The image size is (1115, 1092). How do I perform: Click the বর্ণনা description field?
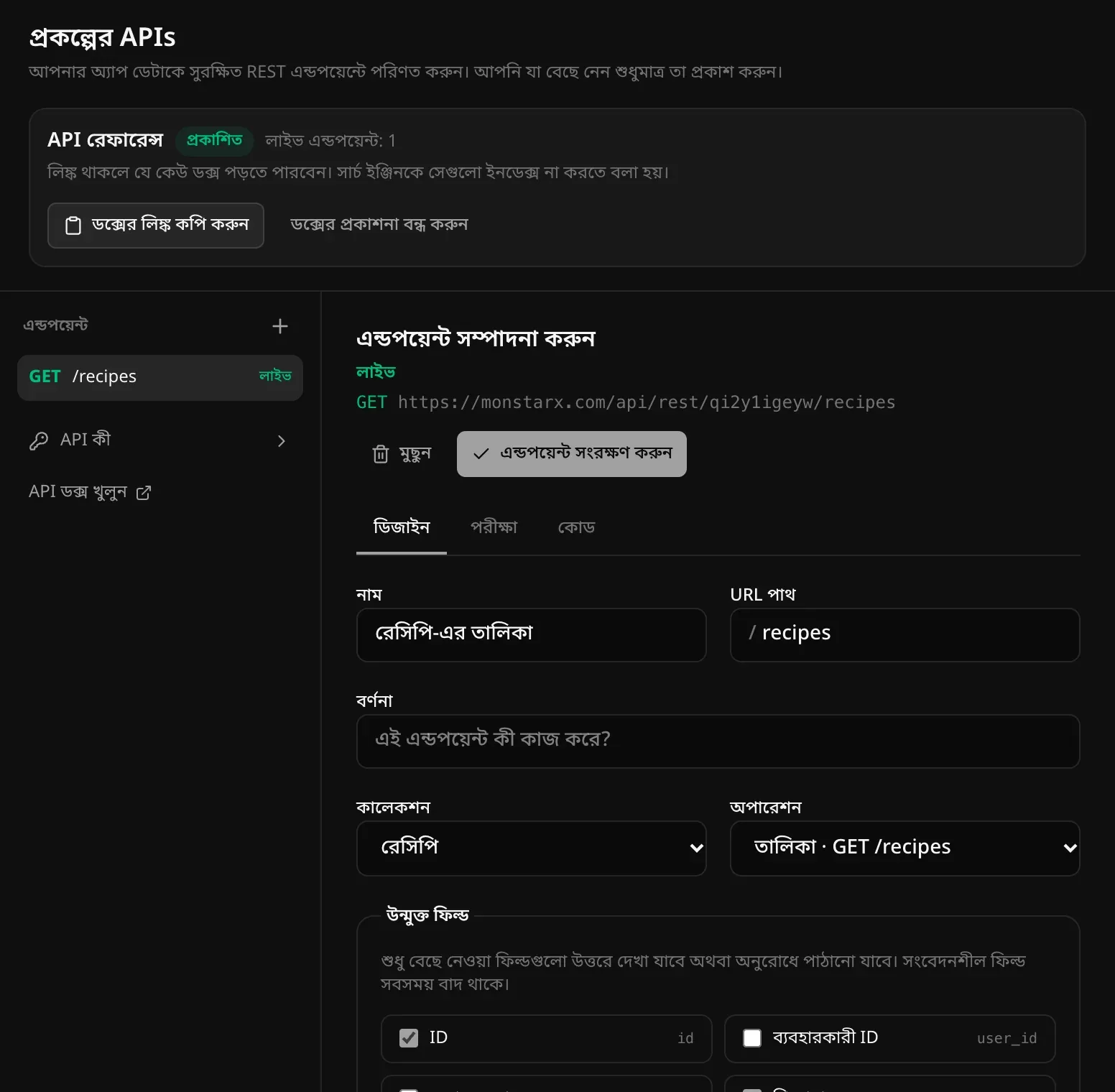[x=718, y=741]
